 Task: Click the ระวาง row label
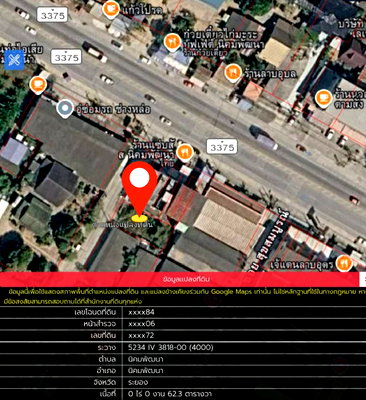pyautogui.click(x=107, y=347)
